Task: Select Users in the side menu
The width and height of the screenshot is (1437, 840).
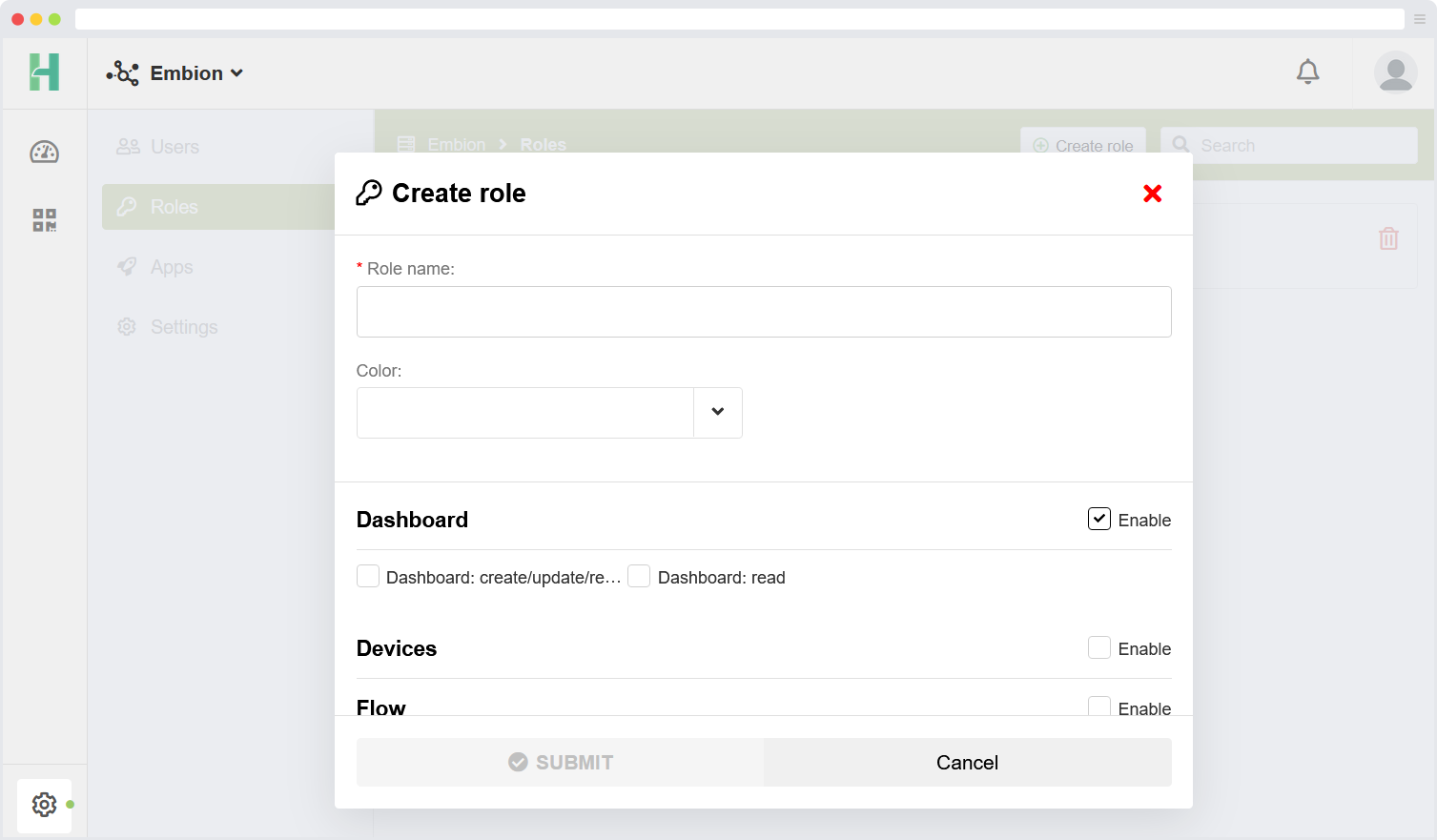Action: (x=174, y=147)
